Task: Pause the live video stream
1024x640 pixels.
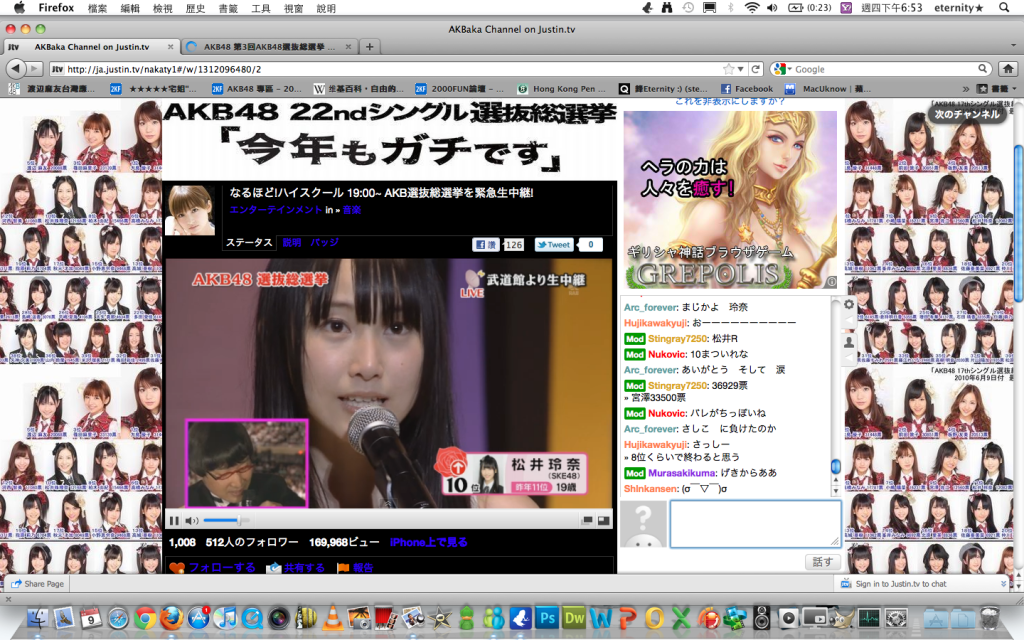Action: click(x=174, y=520)
